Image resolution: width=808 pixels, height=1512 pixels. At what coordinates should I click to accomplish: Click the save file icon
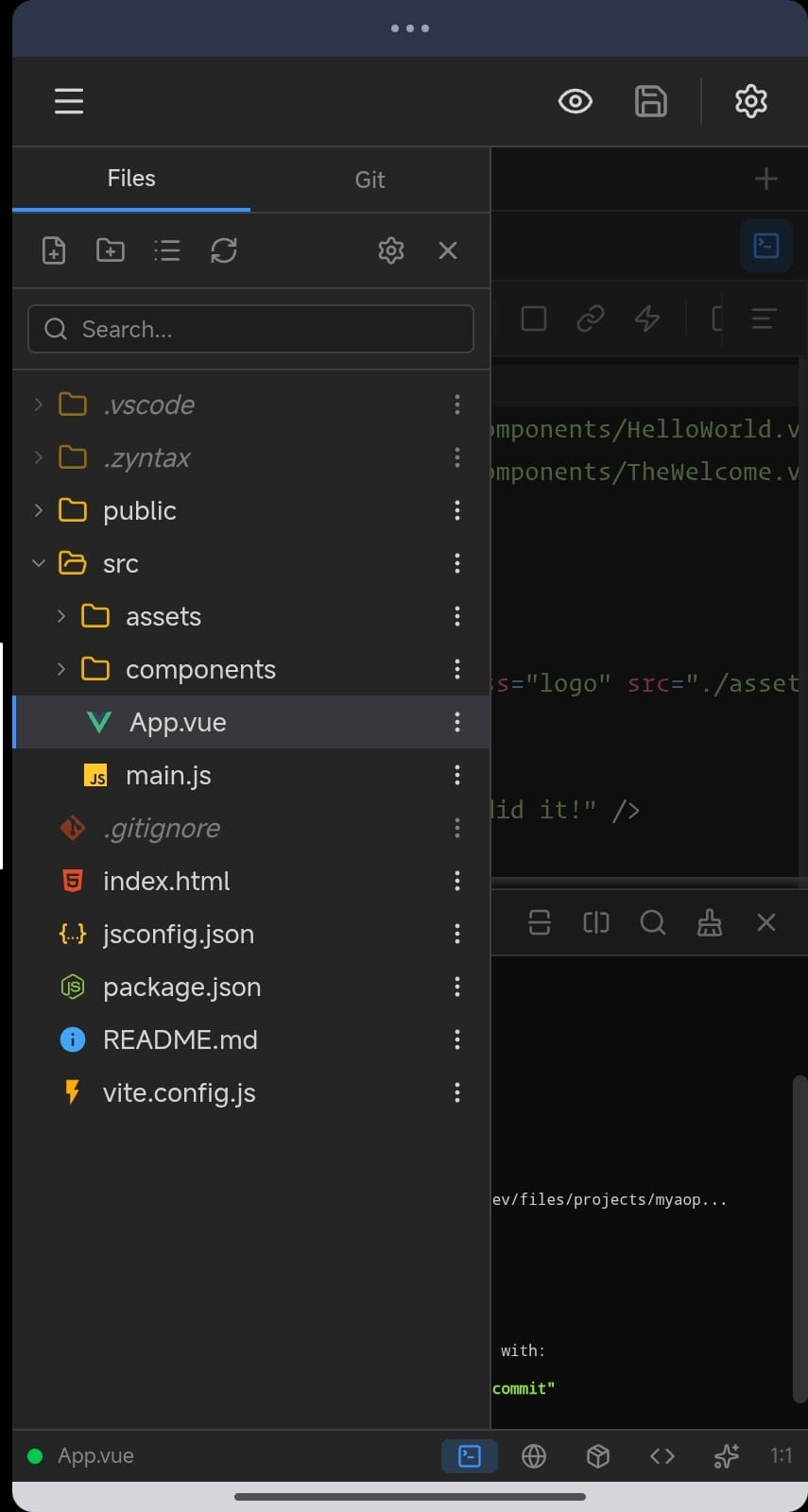tap(650, 101)
